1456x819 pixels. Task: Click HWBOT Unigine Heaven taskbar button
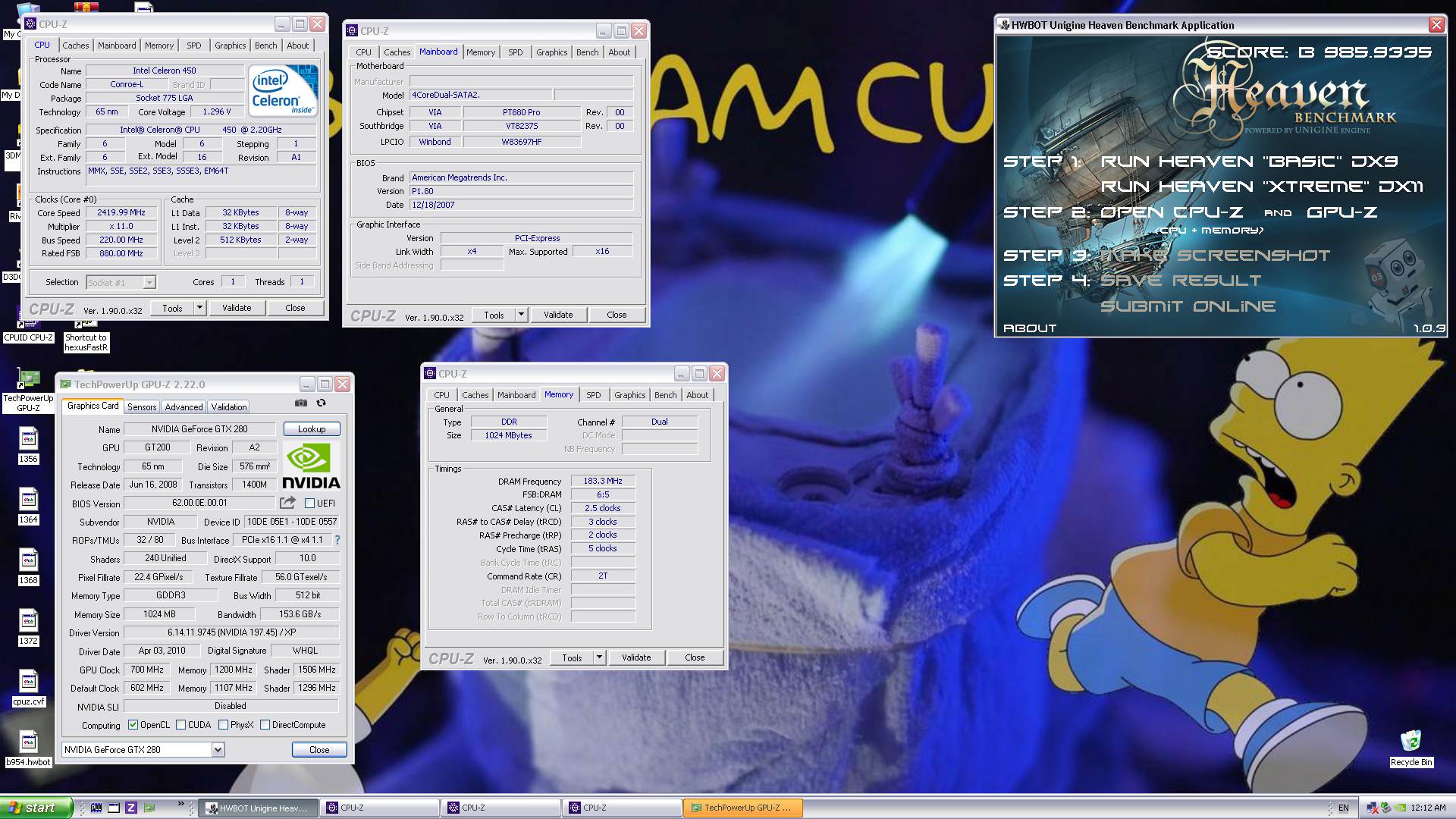256,808
